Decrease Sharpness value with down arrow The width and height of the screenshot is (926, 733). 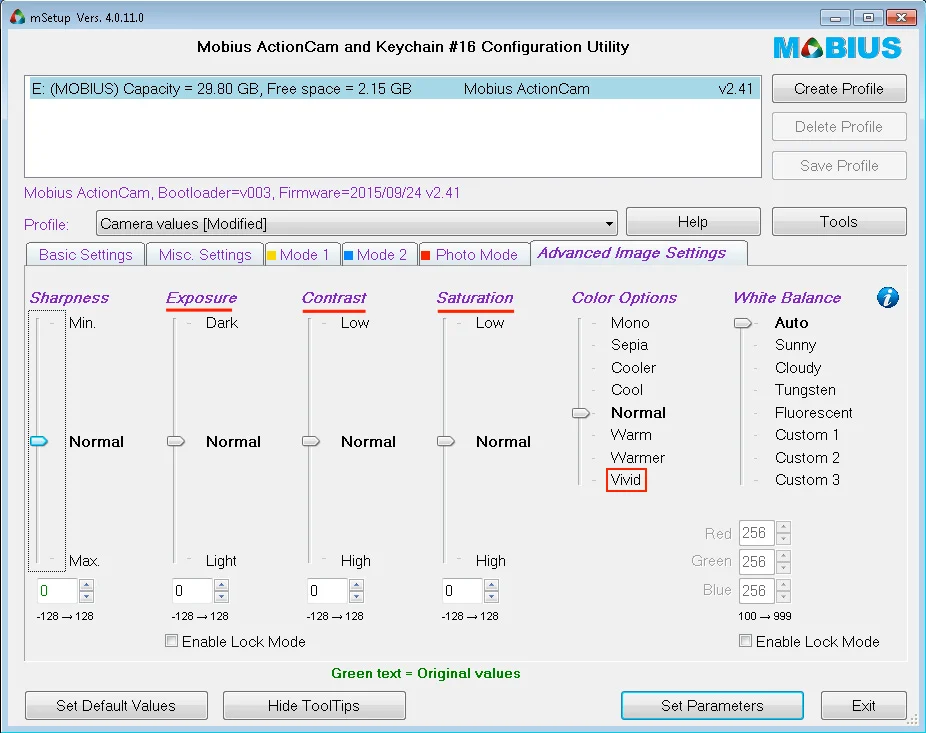(86, 597)
